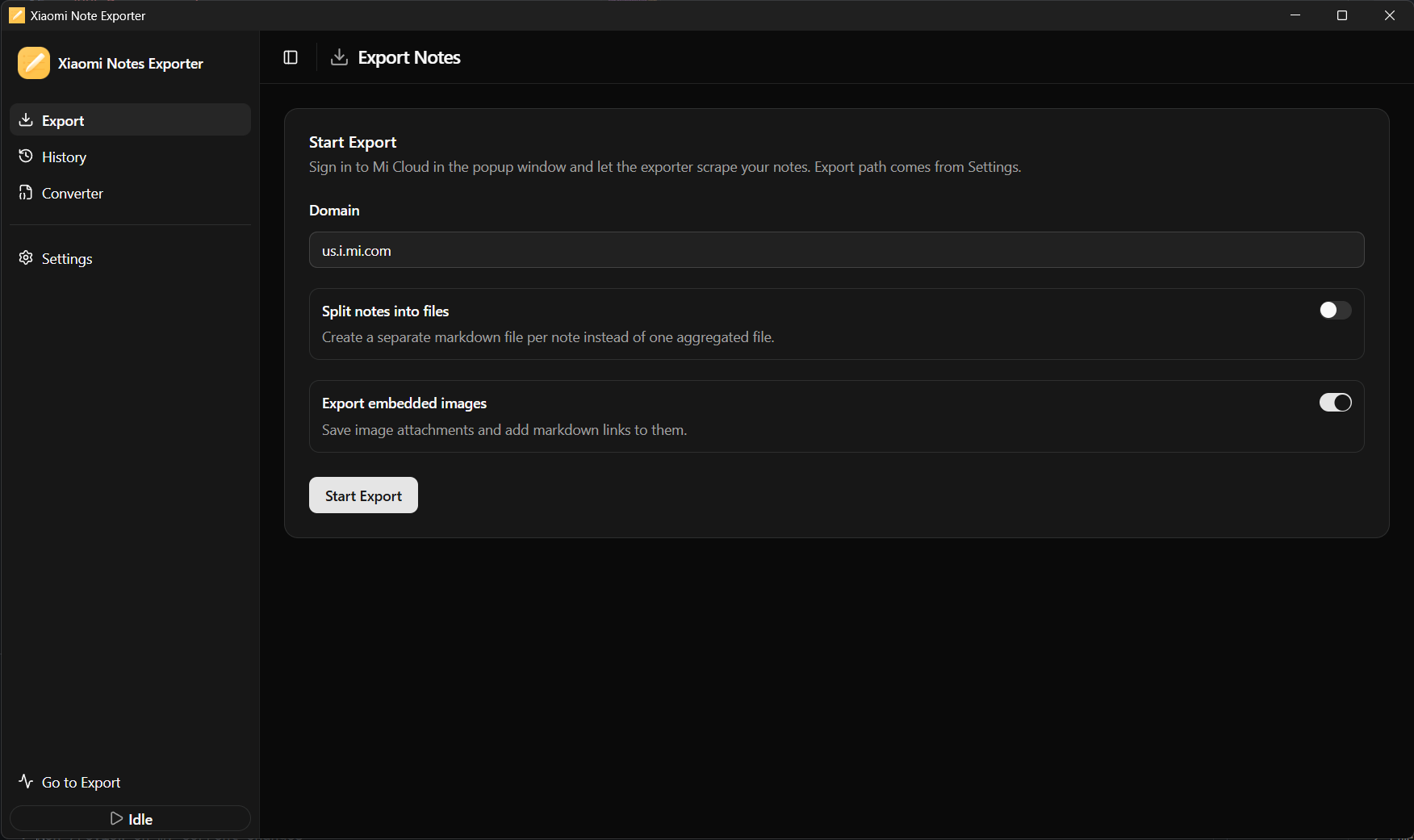Screen dimensions: 1414x840
Task: Open the Settings page
Action: [x=130, y=258]
